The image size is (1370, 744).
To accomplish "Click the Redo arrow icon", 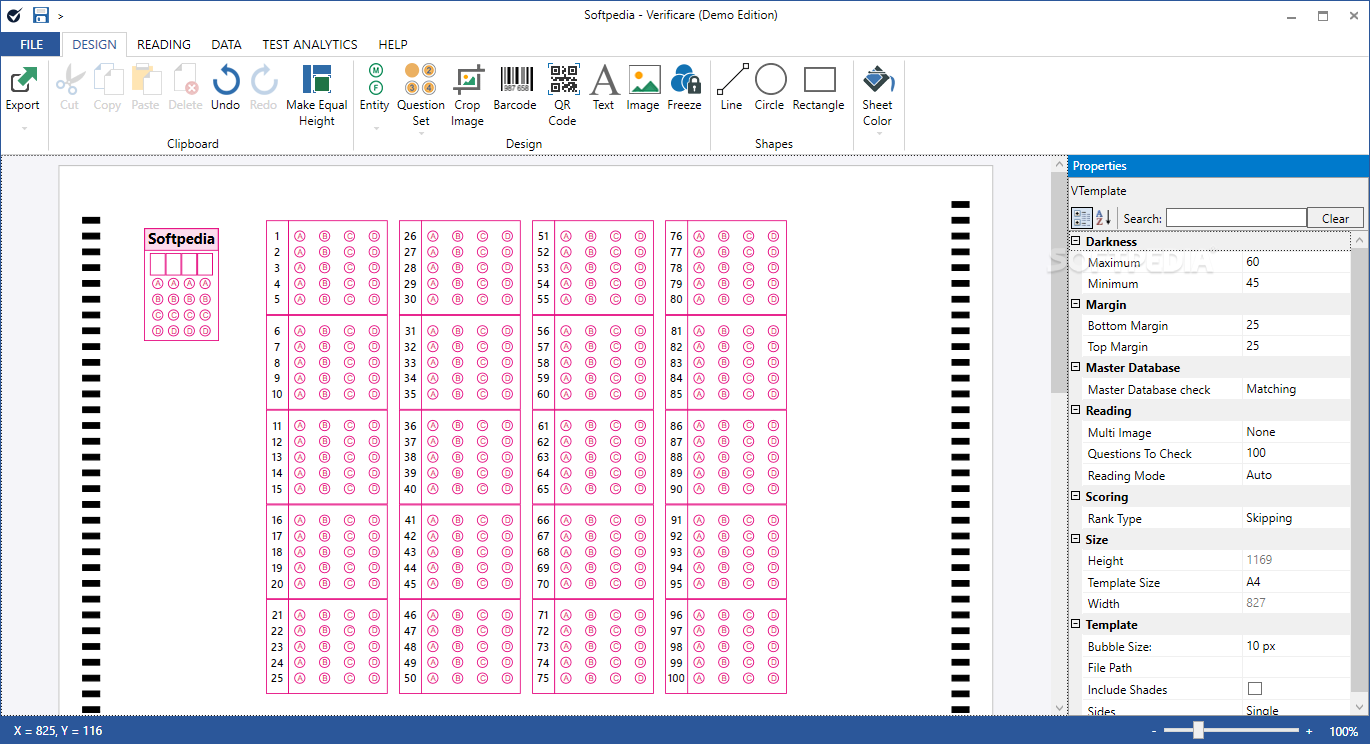I will point(263,80).
